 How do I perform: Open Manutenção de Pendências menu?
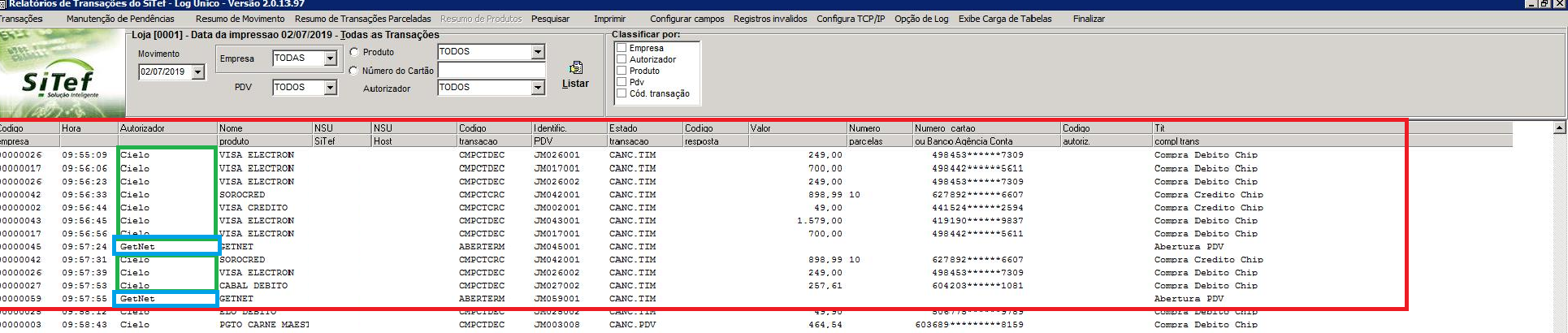pos(120,19)
